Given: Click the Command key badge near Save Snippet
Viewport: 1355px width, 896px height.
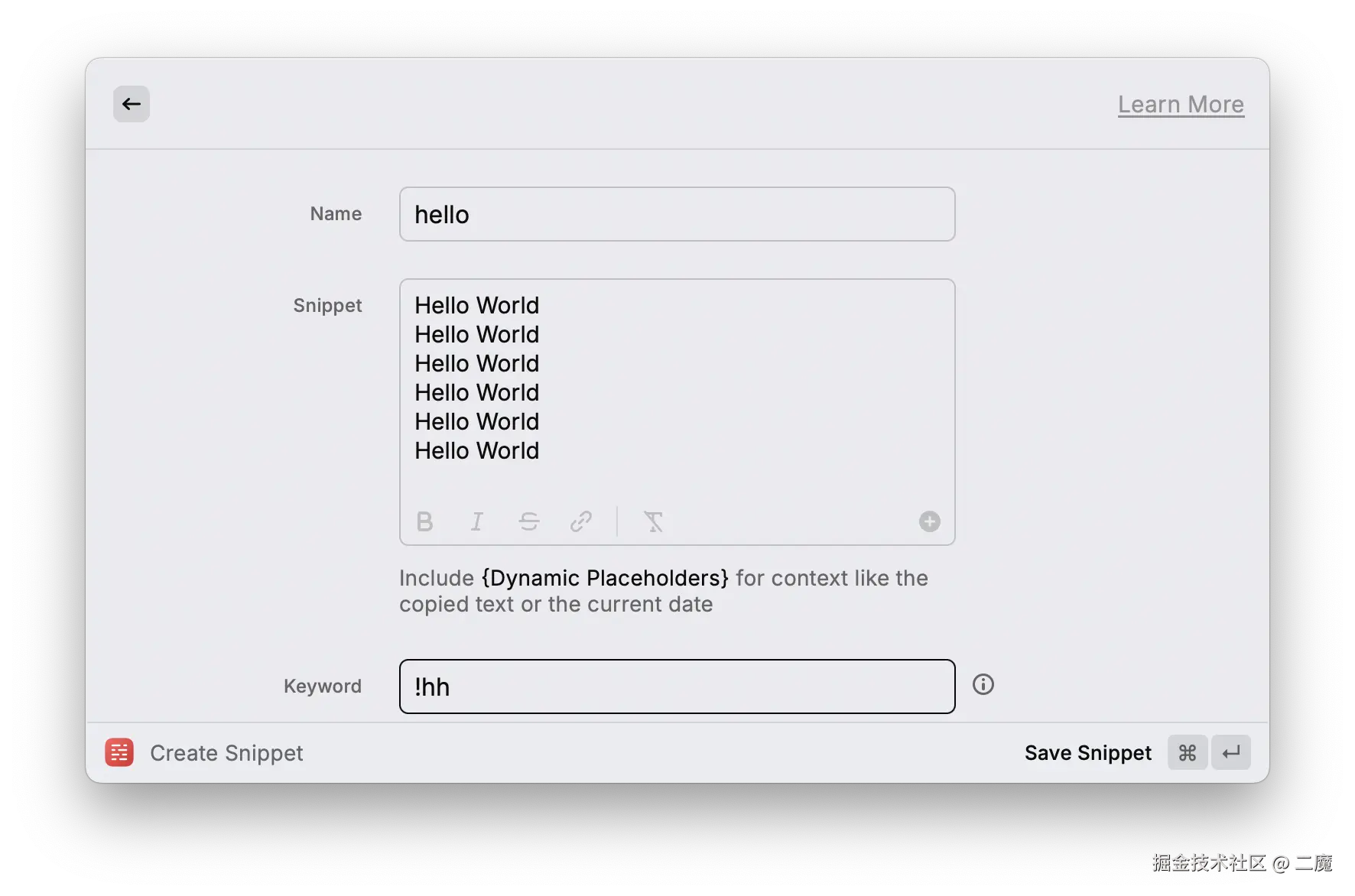Looking at the screenshot, I should pyautogui.click(x=1187, y=752).
